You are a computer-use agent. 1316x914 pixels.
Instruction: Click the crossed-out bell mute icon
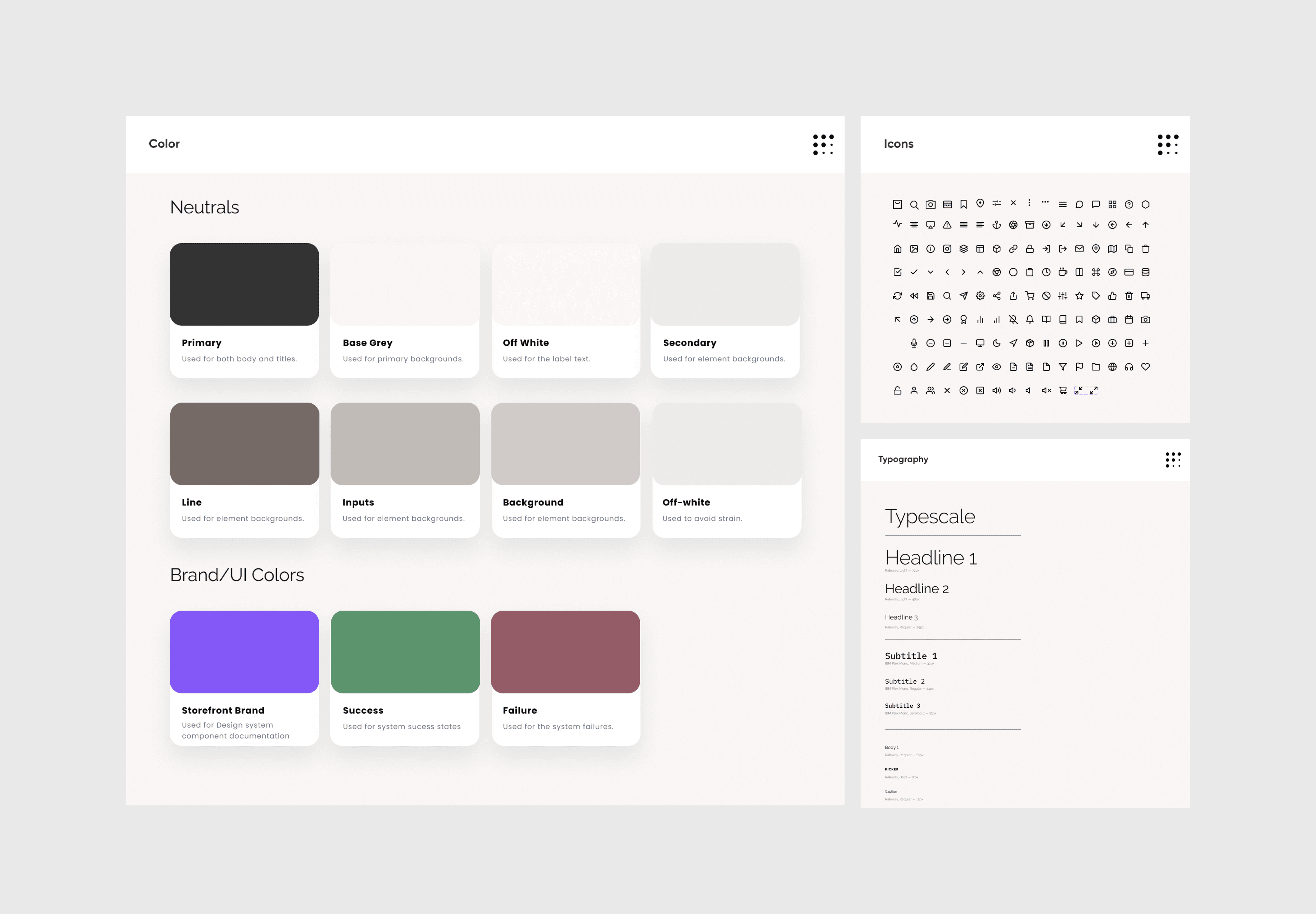(x=1013, y=319)
